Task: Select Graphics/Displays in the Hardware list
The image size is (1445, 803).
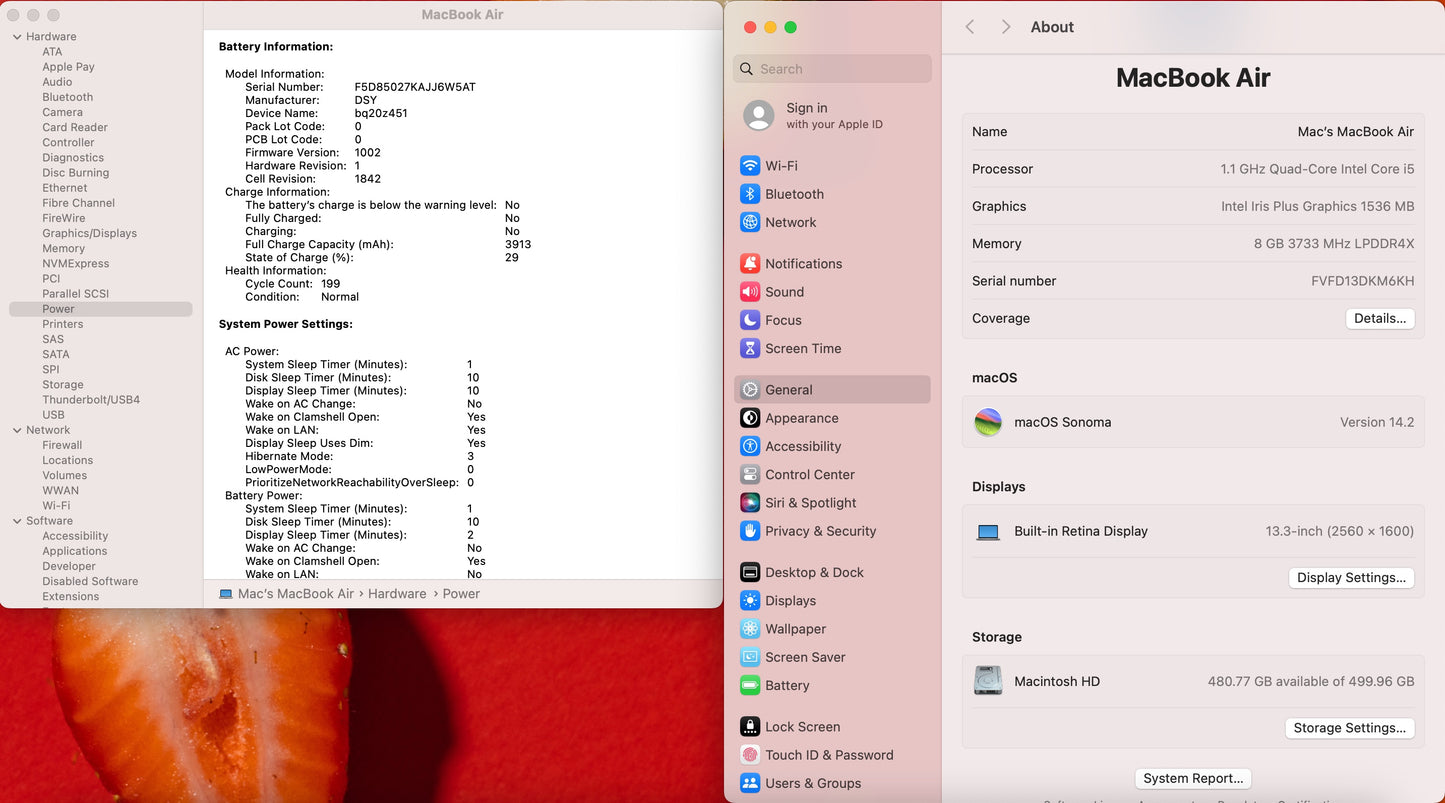Action: [89, 233]
